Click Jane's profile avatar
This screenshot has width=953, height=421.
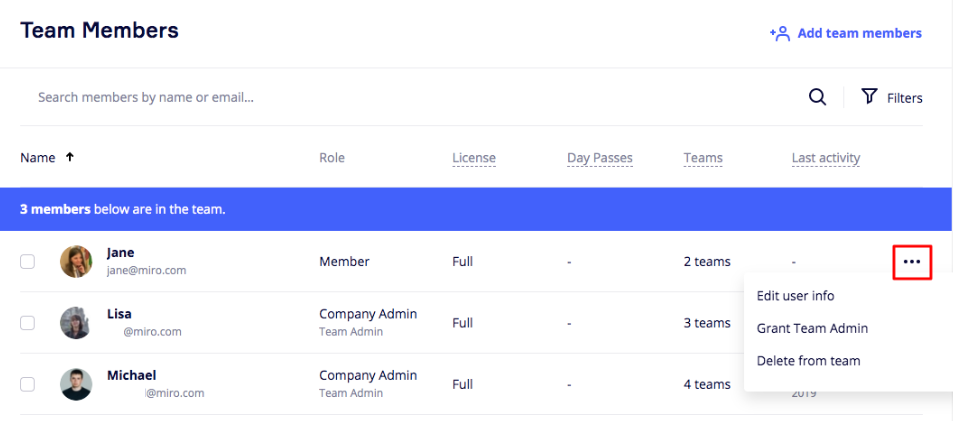coord(76,262)
